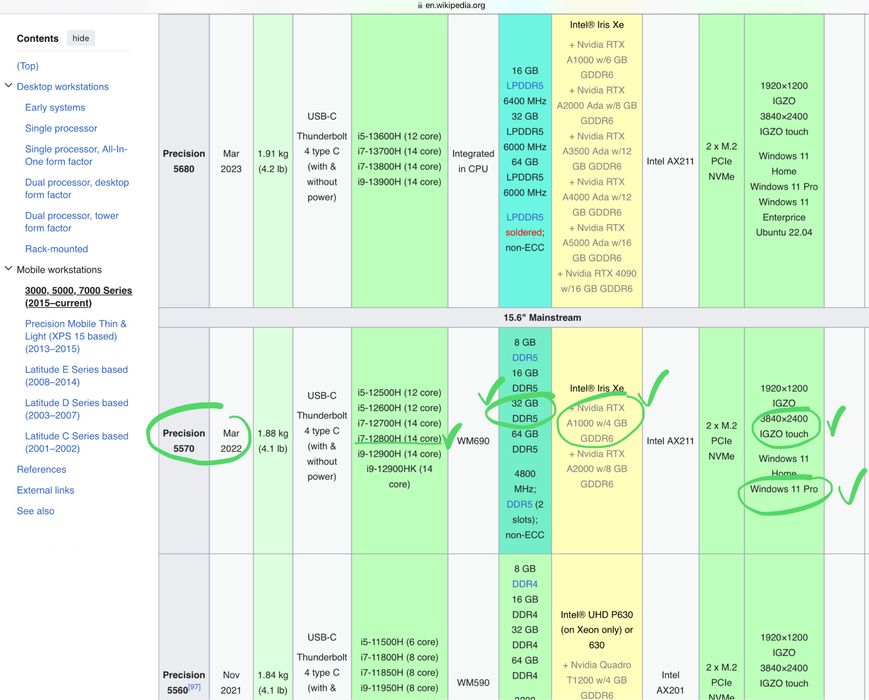Go to External links section
Screen dimensions: 869x700
click(x=45, y=490)
